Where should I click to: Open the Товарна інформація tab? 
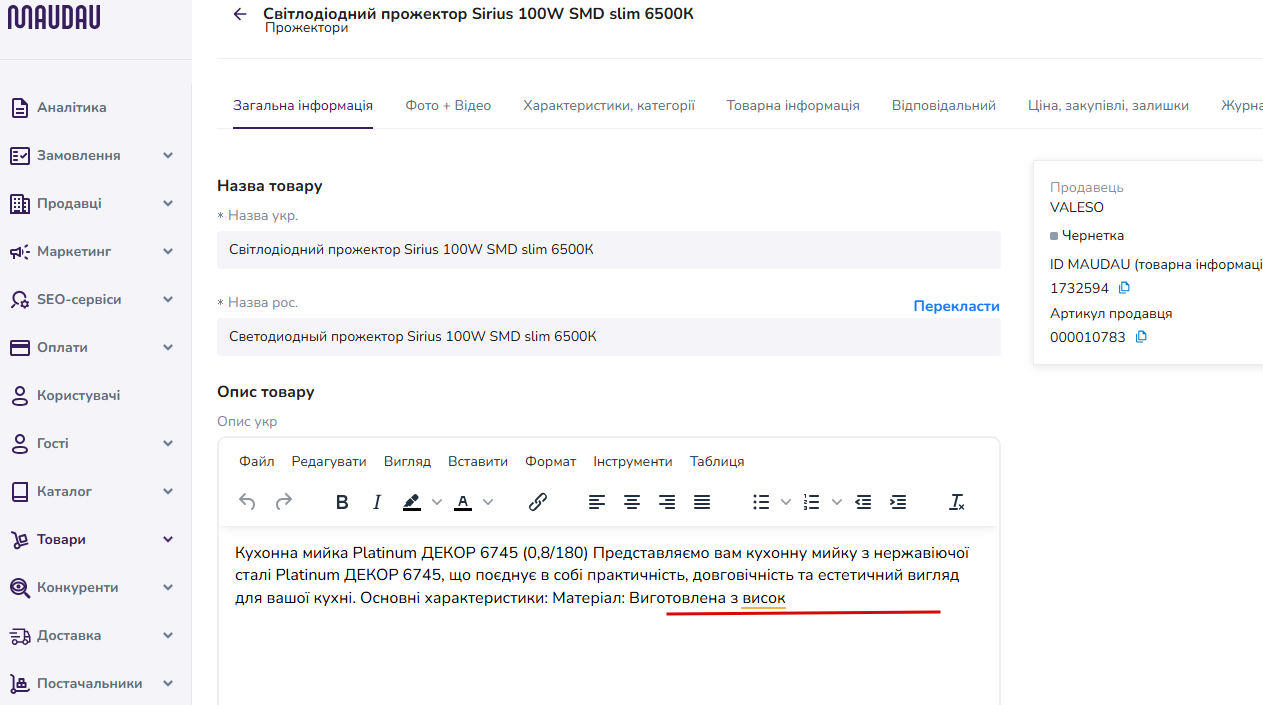(x=793, y=105)
